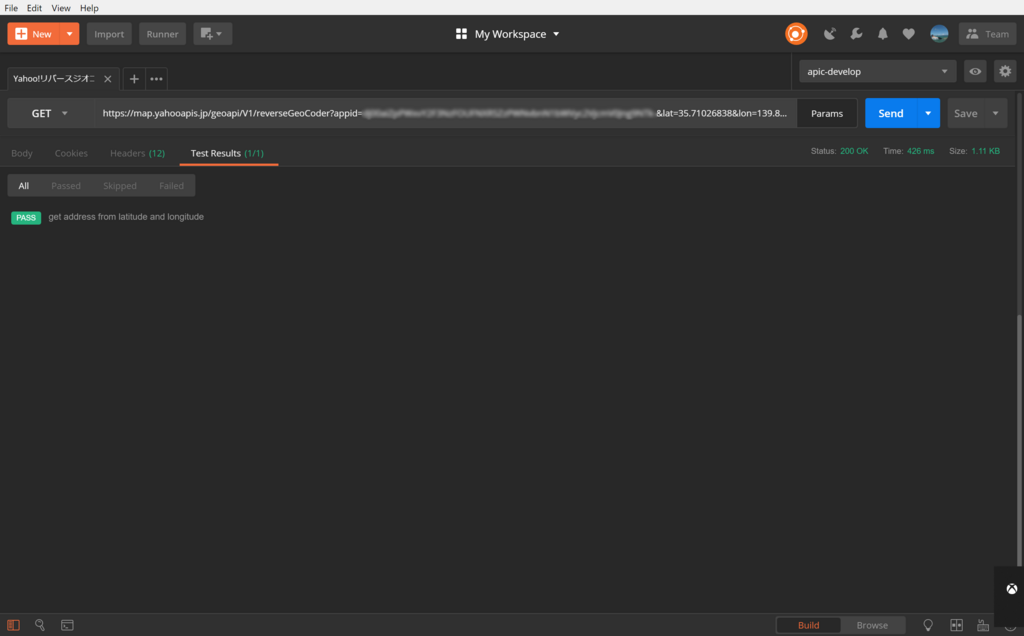Switch to Build mode
Image resolution: width=1024 pixels, height=636 pixels.
click(808, 625)
